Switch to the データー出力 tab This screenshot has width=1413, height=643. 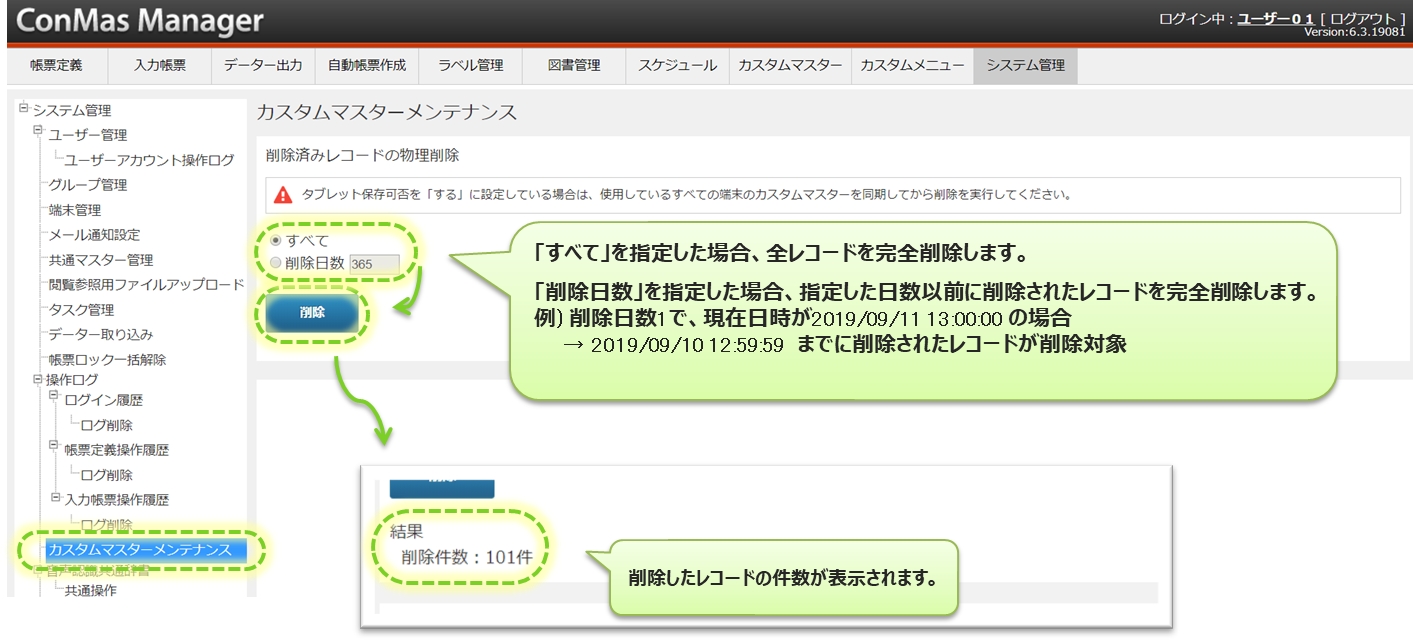tap(263, 65)
